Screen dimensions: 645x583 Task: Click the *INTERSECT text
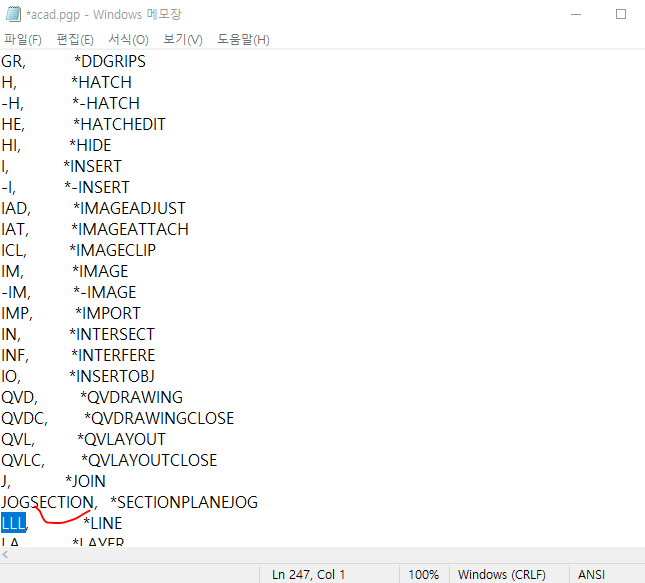pos(112,334)
